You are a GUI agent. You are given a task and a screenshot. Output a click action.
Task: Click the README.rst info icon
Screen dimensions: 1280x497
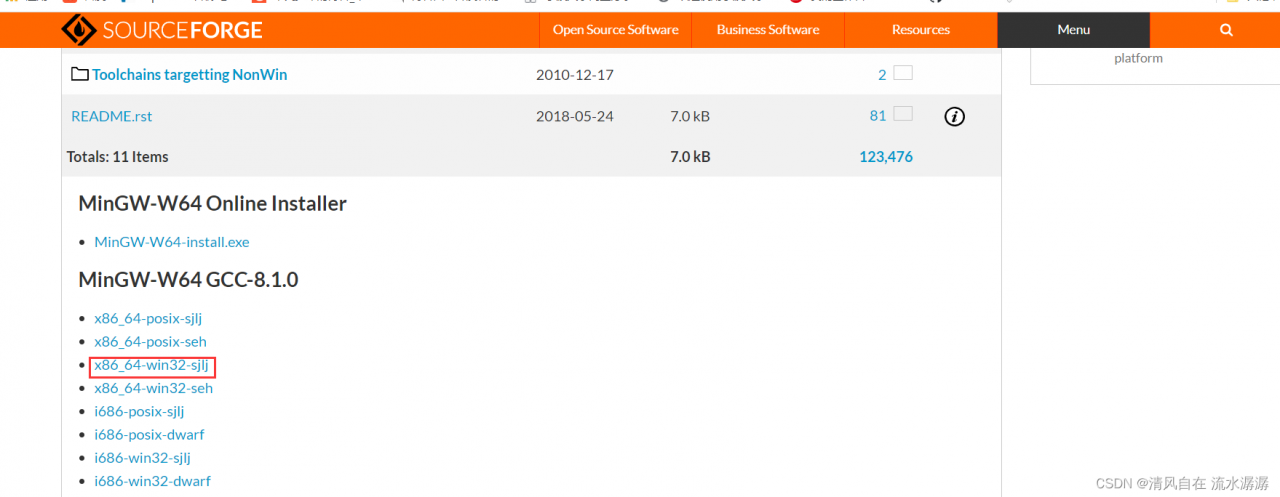(x=954, y=117)
